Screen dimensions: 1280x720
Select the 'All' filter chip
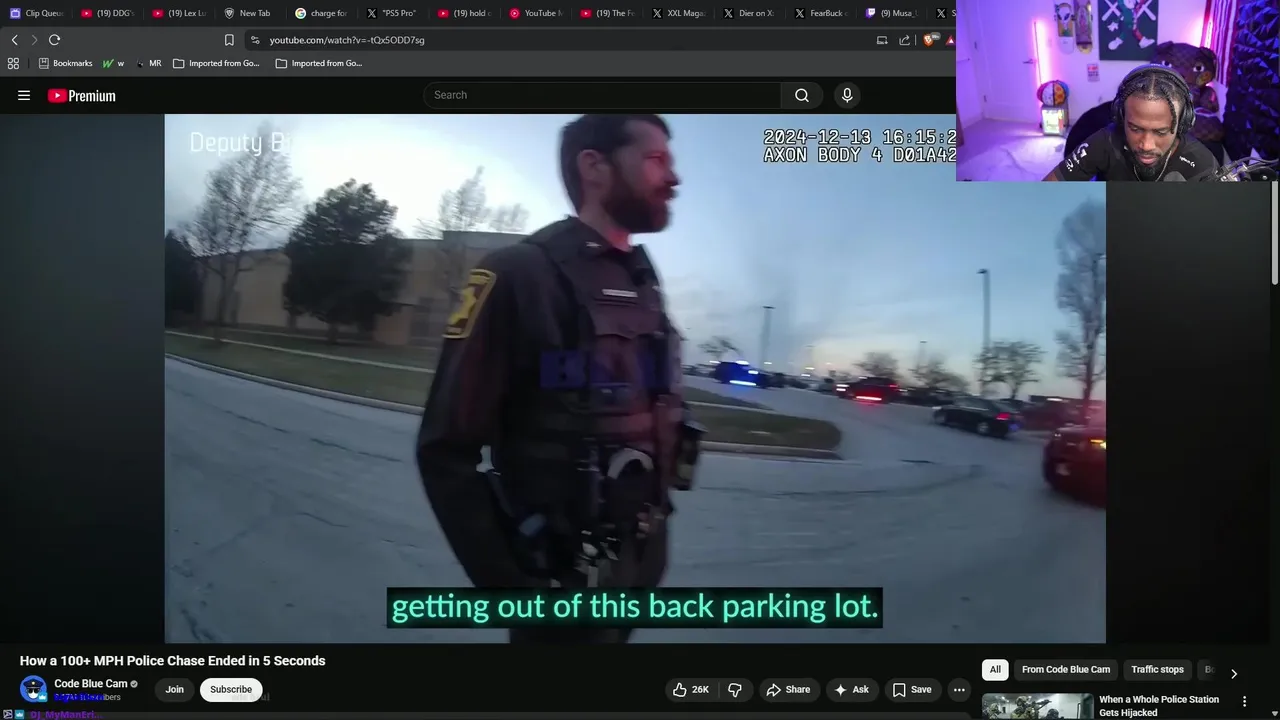[995, 670]
